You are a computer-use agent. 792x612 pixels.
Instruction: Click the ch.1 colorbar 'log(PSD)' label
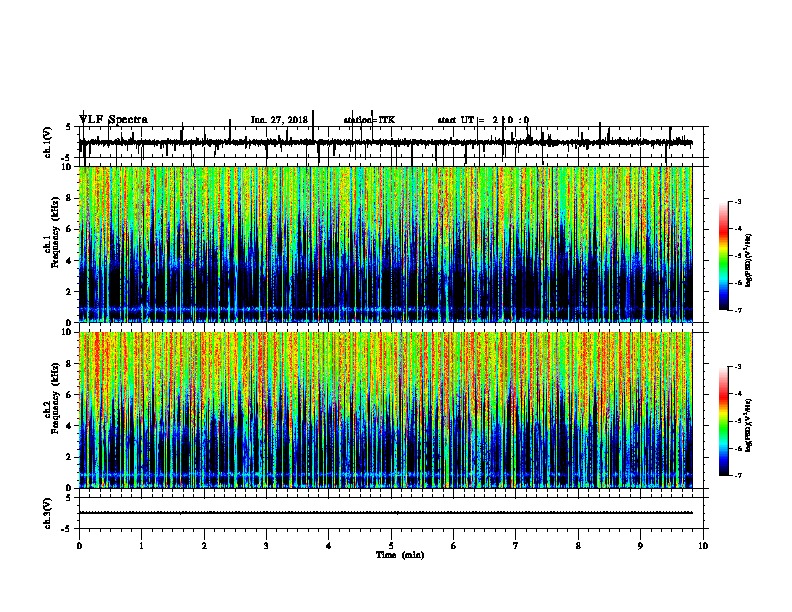[748, 261]
